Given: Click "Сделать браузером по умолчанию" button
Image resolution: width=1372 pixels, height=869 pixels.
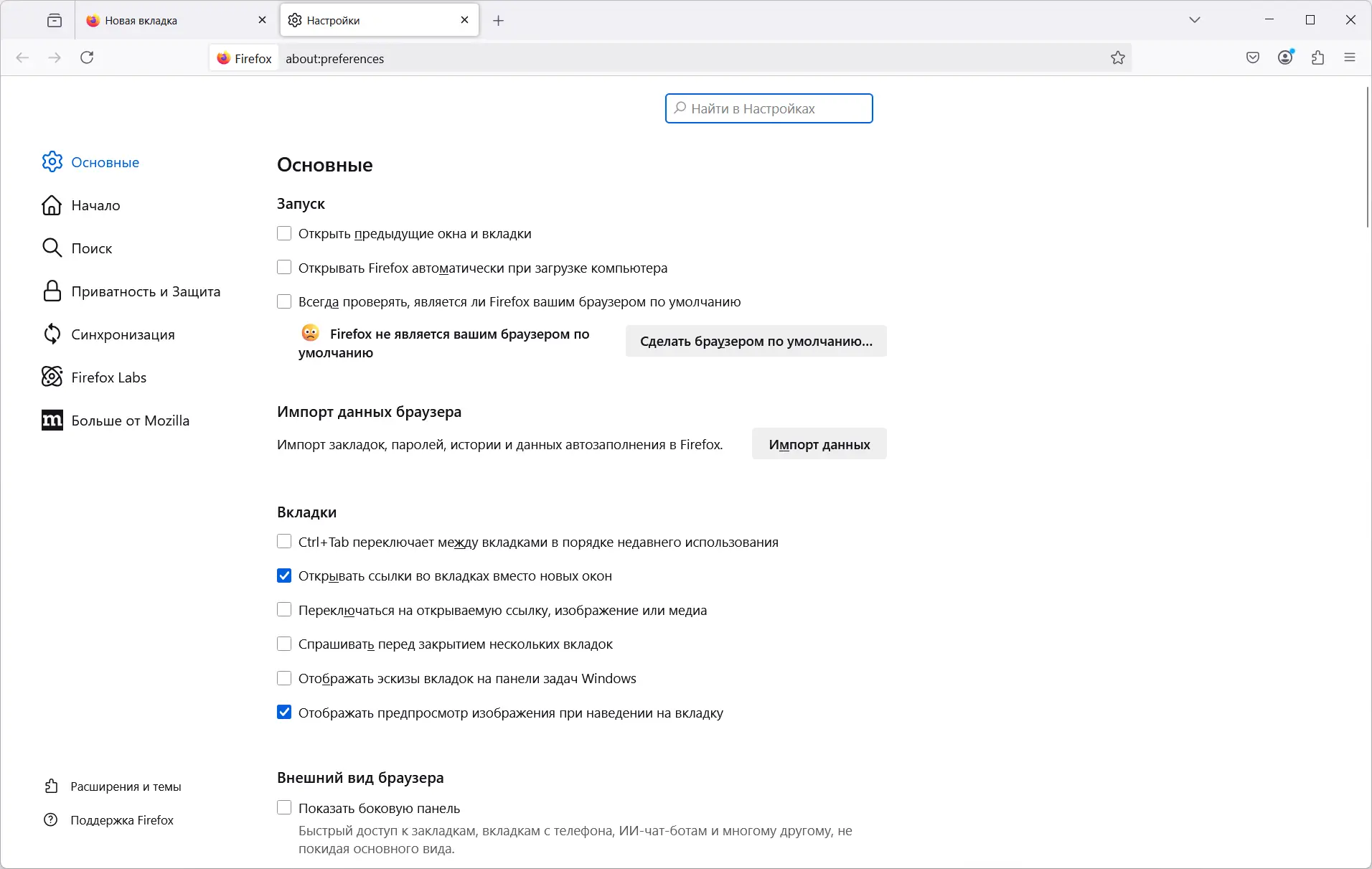Looking at the screenshot, I should point(756,342).
